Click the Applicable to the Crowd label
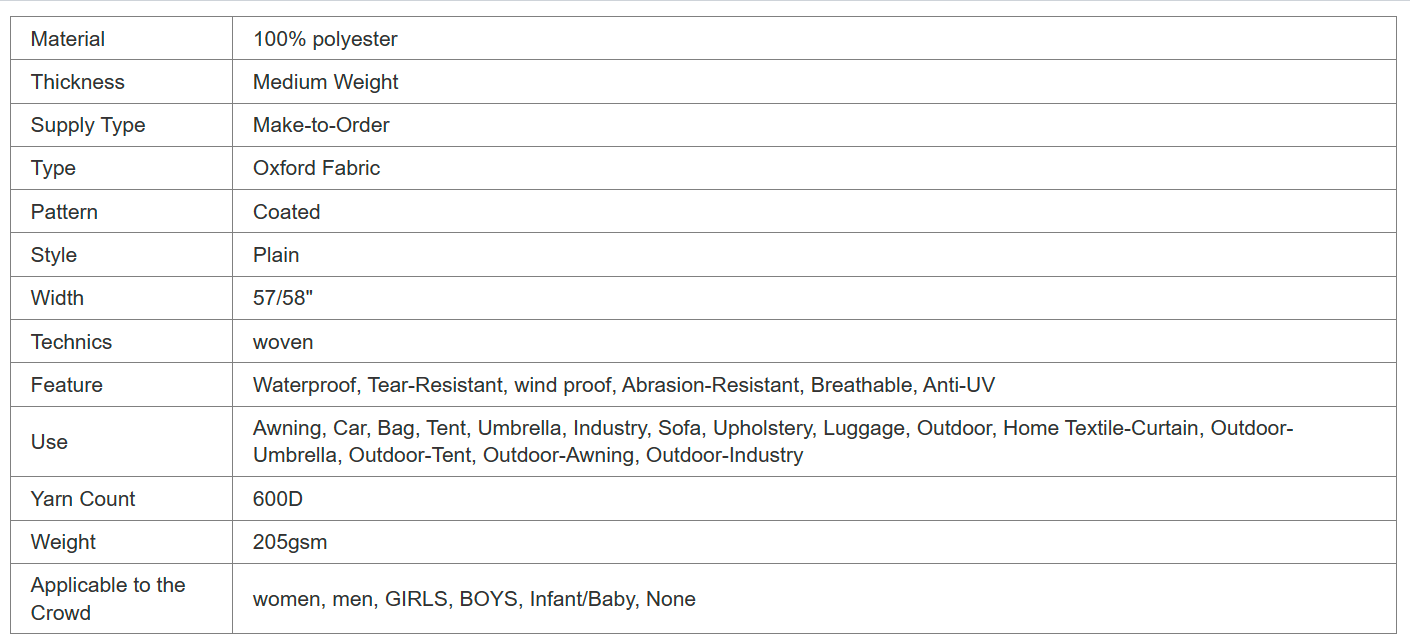 click(108, 599)
